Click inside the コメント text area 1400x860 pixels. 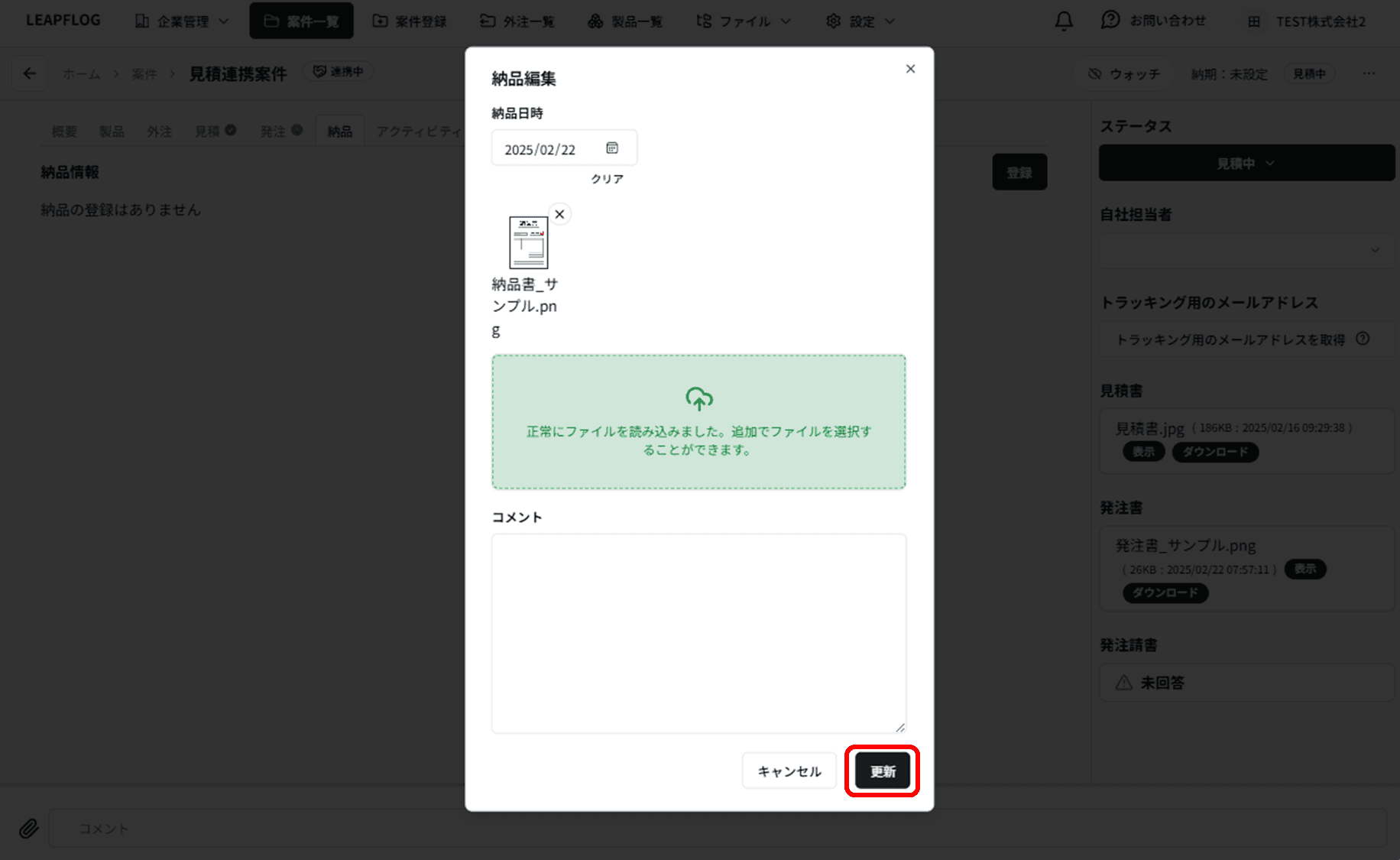698,631
